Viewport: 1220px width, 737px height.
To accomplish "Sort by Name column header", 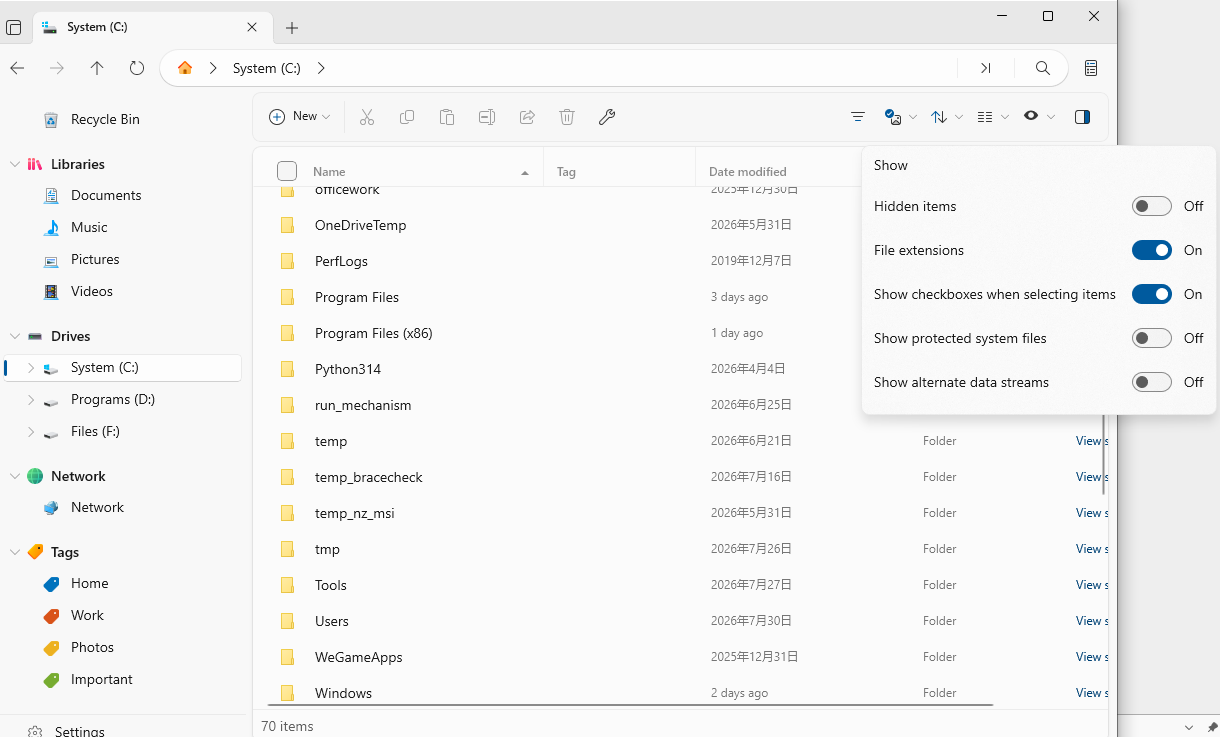I will click(421, 171).
